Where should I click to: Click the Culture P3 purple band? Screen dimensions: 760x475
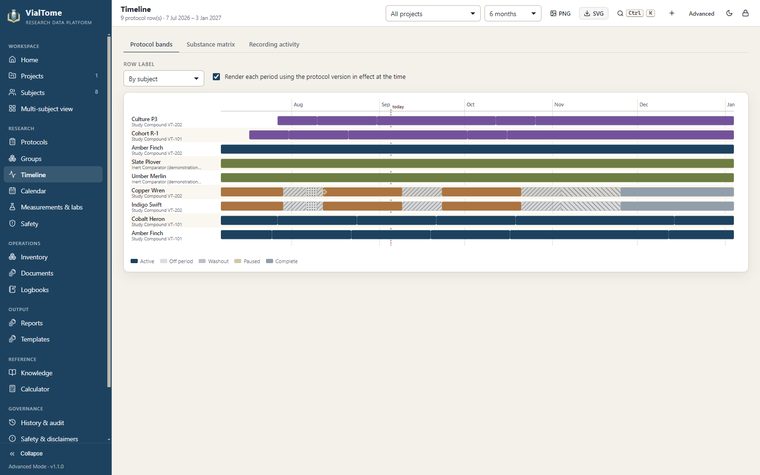click(506, 121)
